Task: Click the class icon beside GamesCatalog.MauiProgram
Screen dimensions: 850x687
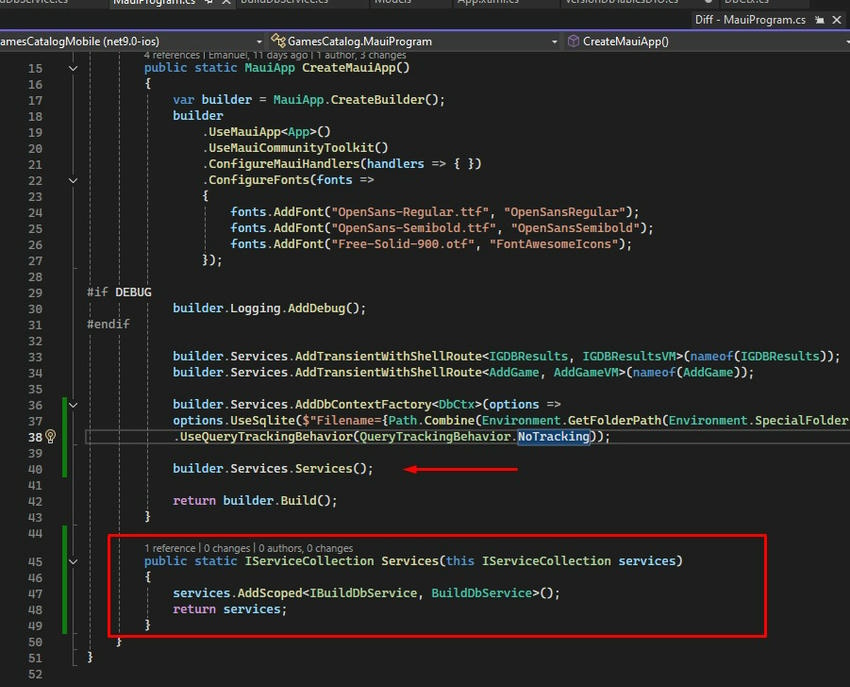Action: click(276, 42)
